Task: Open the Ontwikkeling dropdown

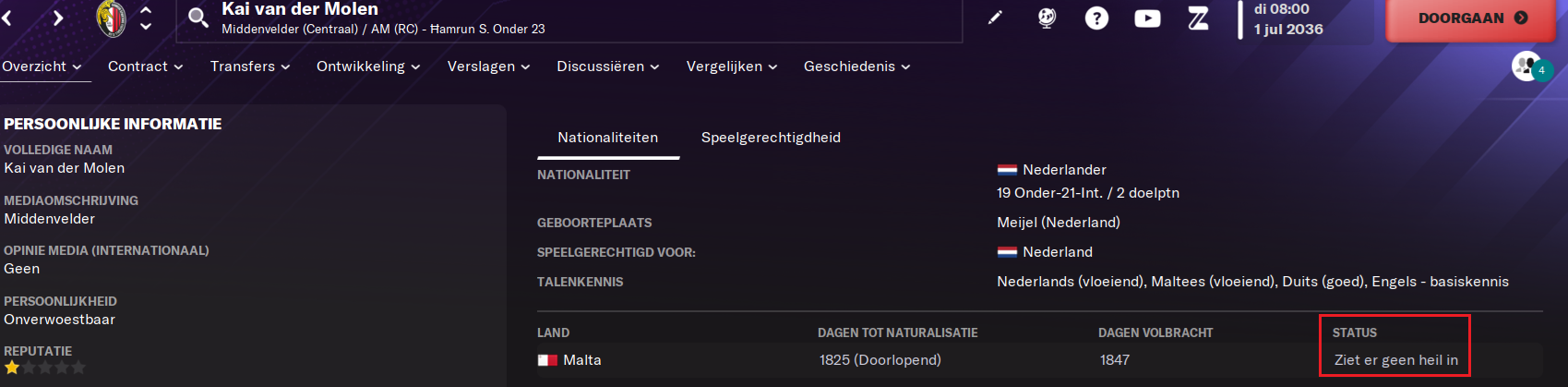Action: click(x=368, y=67)
